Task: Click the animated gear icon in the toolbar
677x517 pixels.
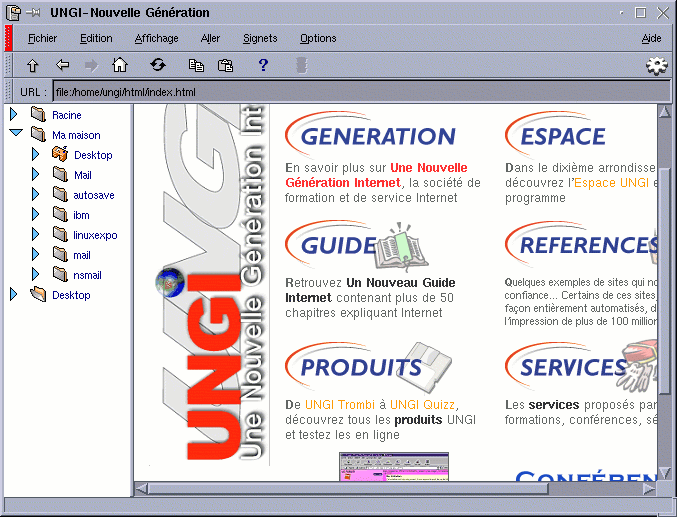Action: (x=657, y=66)
